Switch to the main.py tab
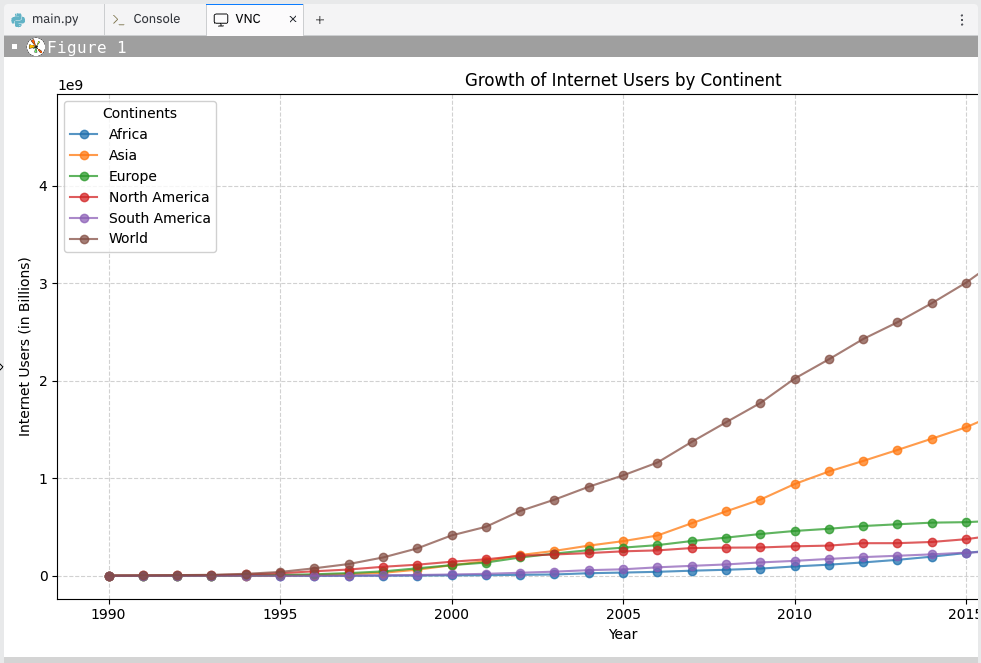Image resolution: width=981 pixels, height=663 pixels. [50, 18]
